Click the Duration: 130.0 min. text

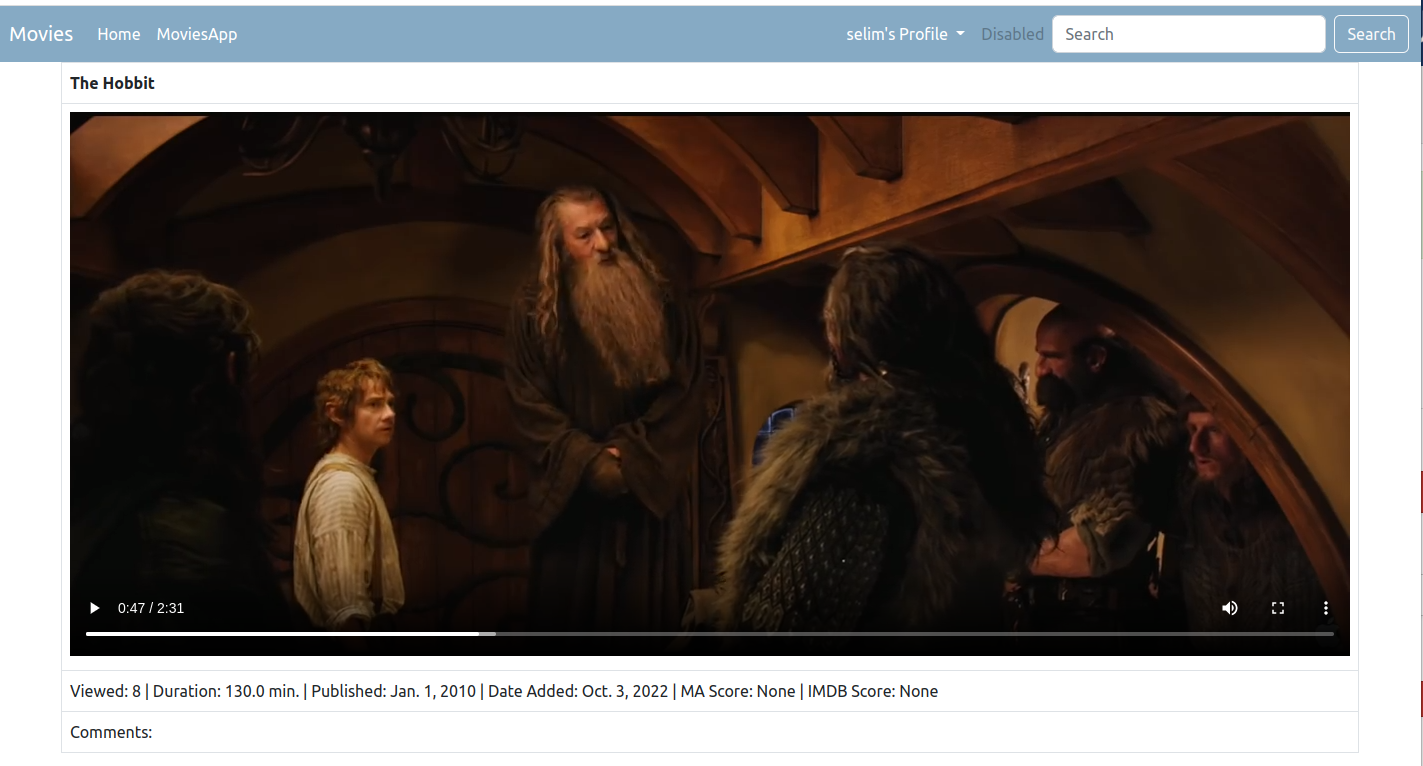coord(226,691)
